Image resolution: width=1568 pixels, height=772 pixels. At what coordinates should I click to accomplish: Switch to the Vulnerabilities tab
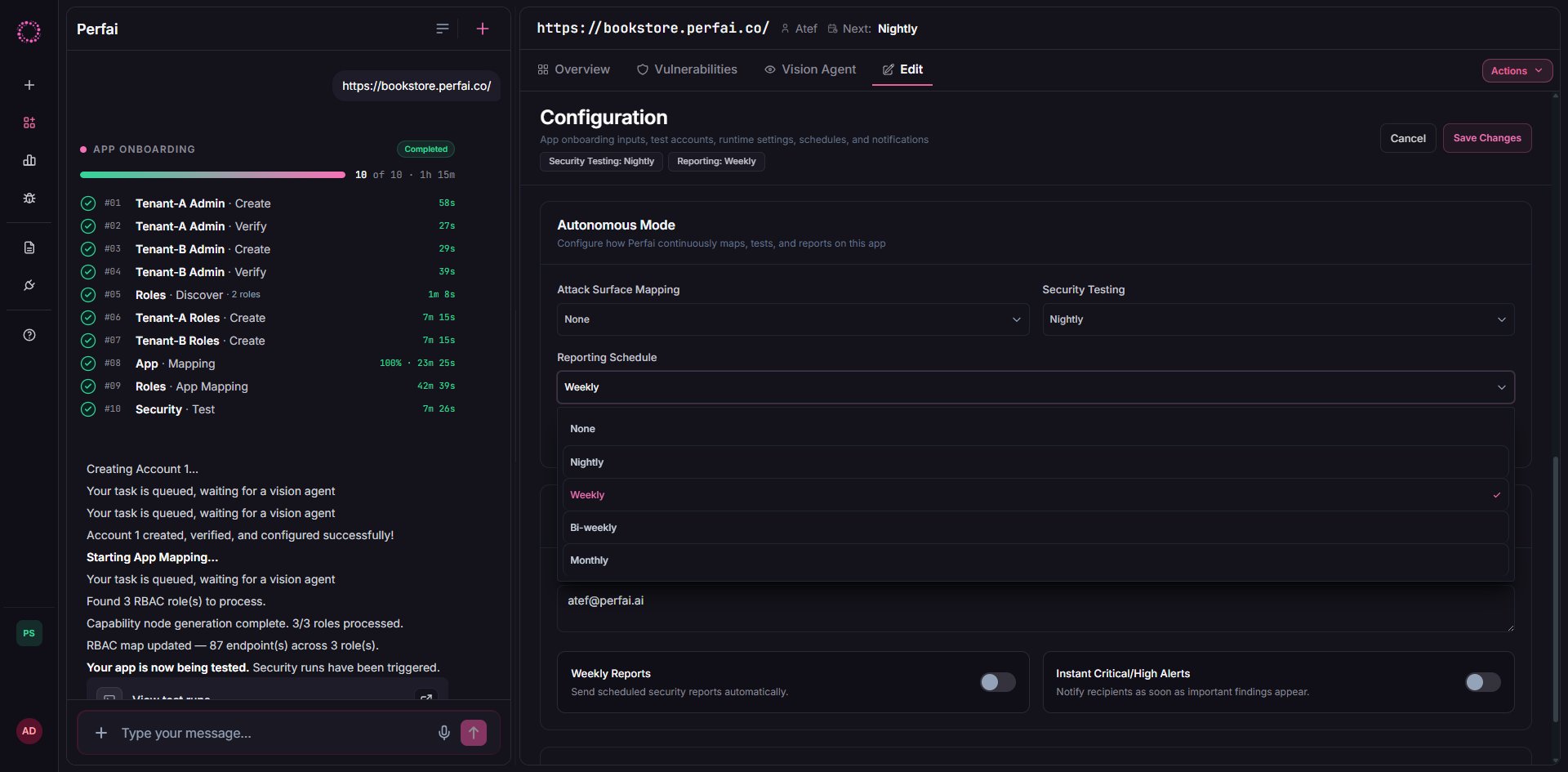[x=687, y=69]
